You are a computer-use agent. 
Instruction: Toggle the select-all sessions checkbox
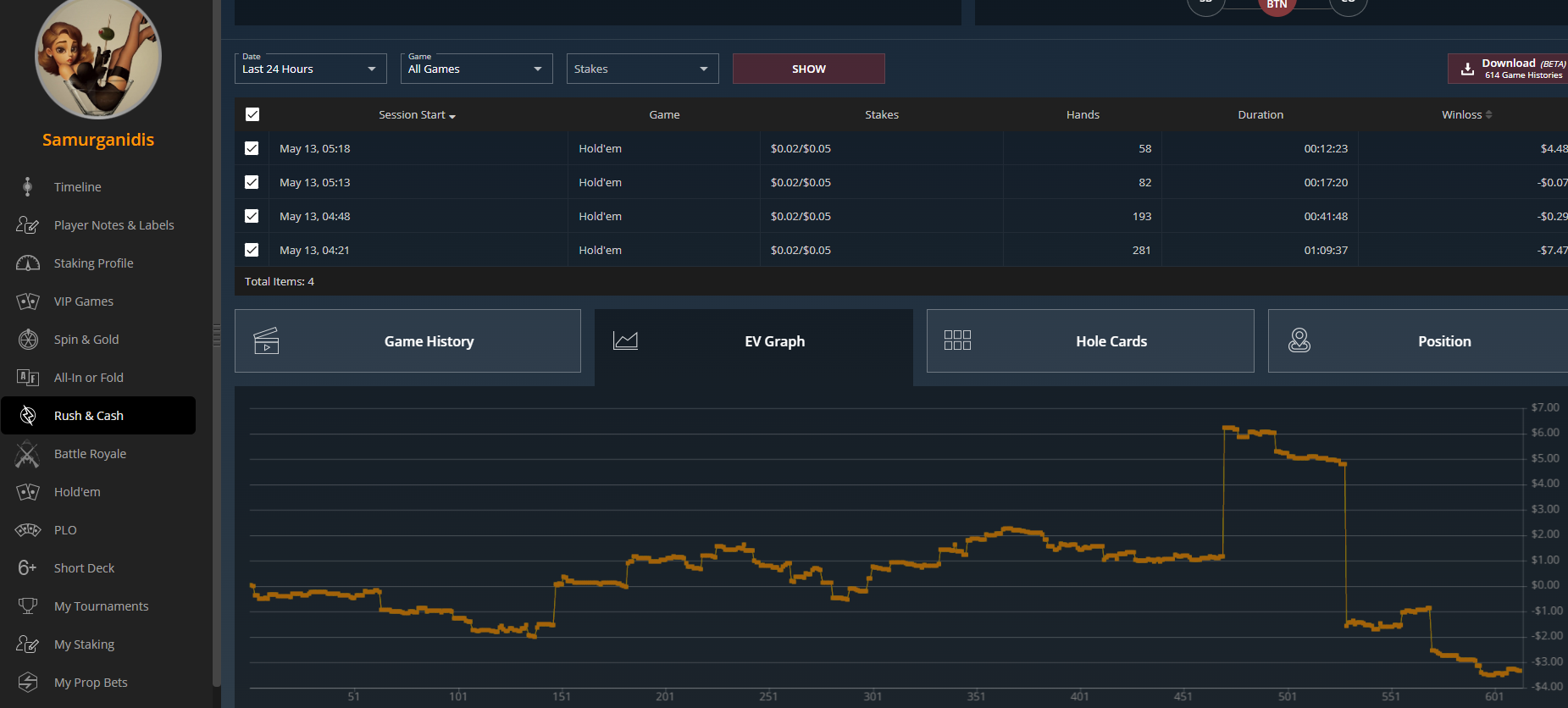[x=252, y=114]
